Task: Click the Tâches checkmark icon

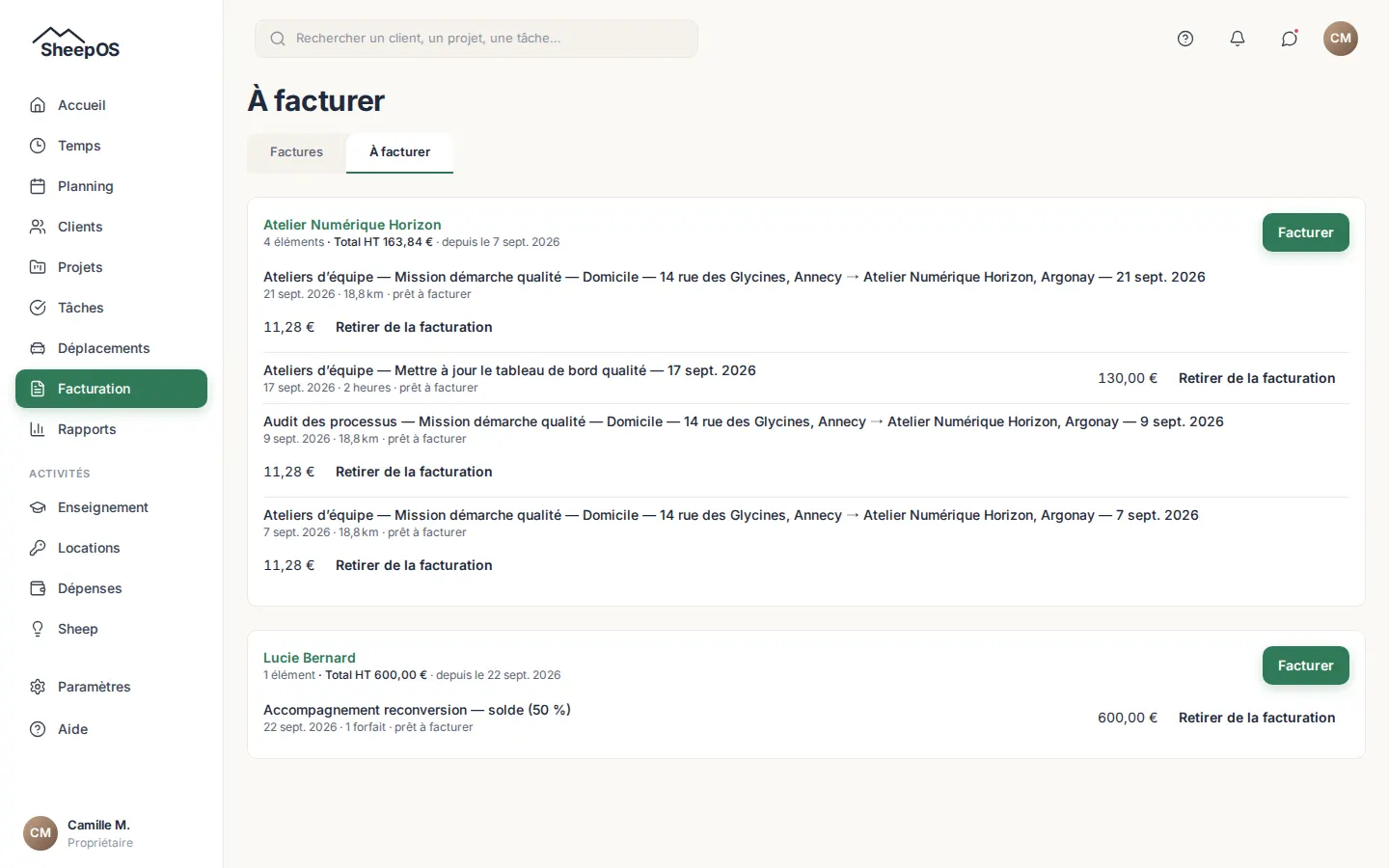Action: point(38,308)
